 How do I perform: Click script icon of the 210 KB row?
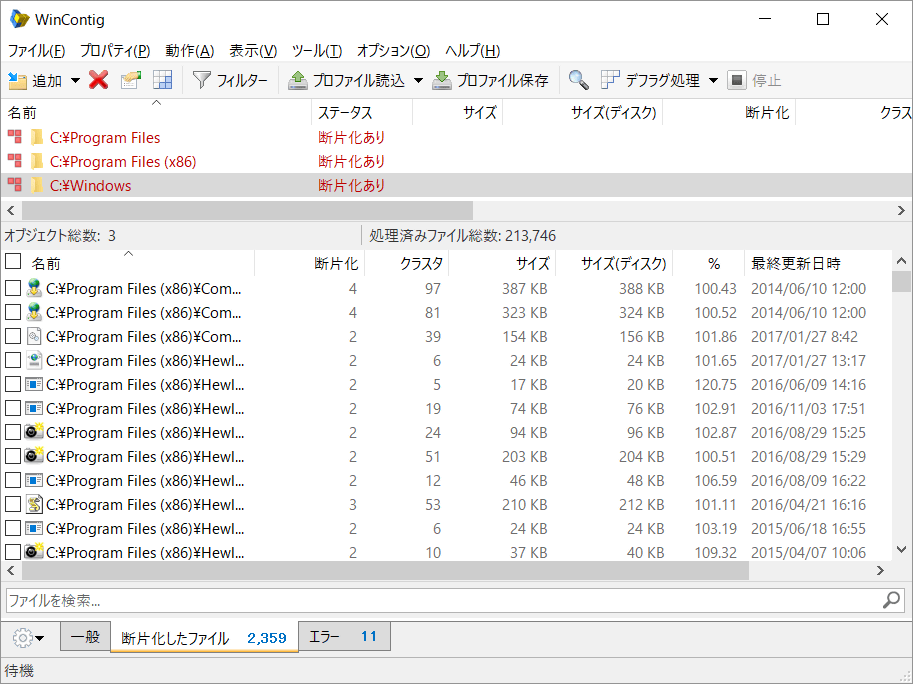click(34, 504)
